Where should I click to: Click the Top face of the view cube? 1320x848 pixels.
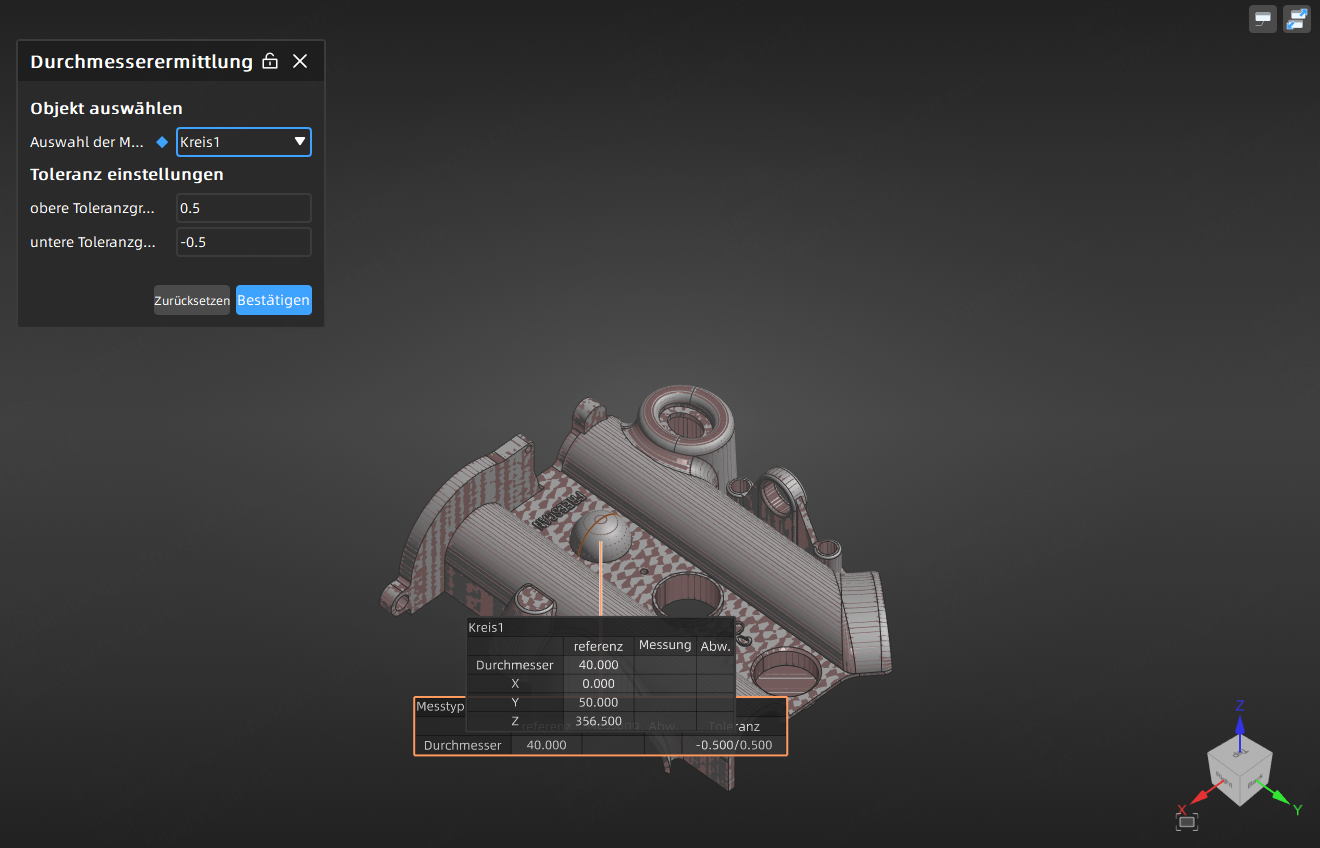pos(1240,753)
